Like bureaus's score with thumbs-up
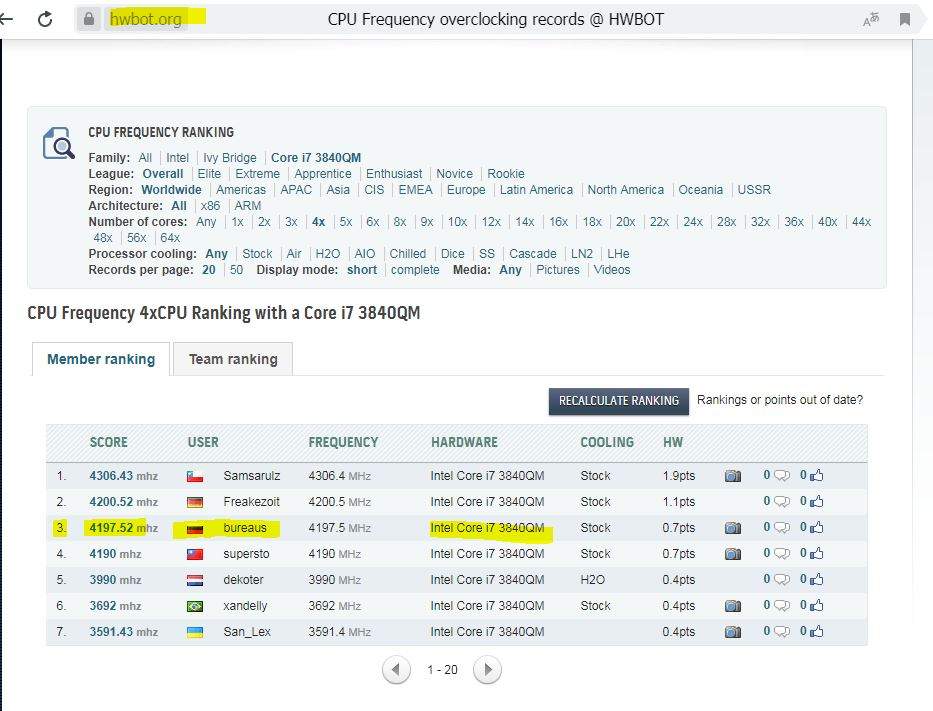The width and height of the screenshot is (933, 711). click(816, 527)
